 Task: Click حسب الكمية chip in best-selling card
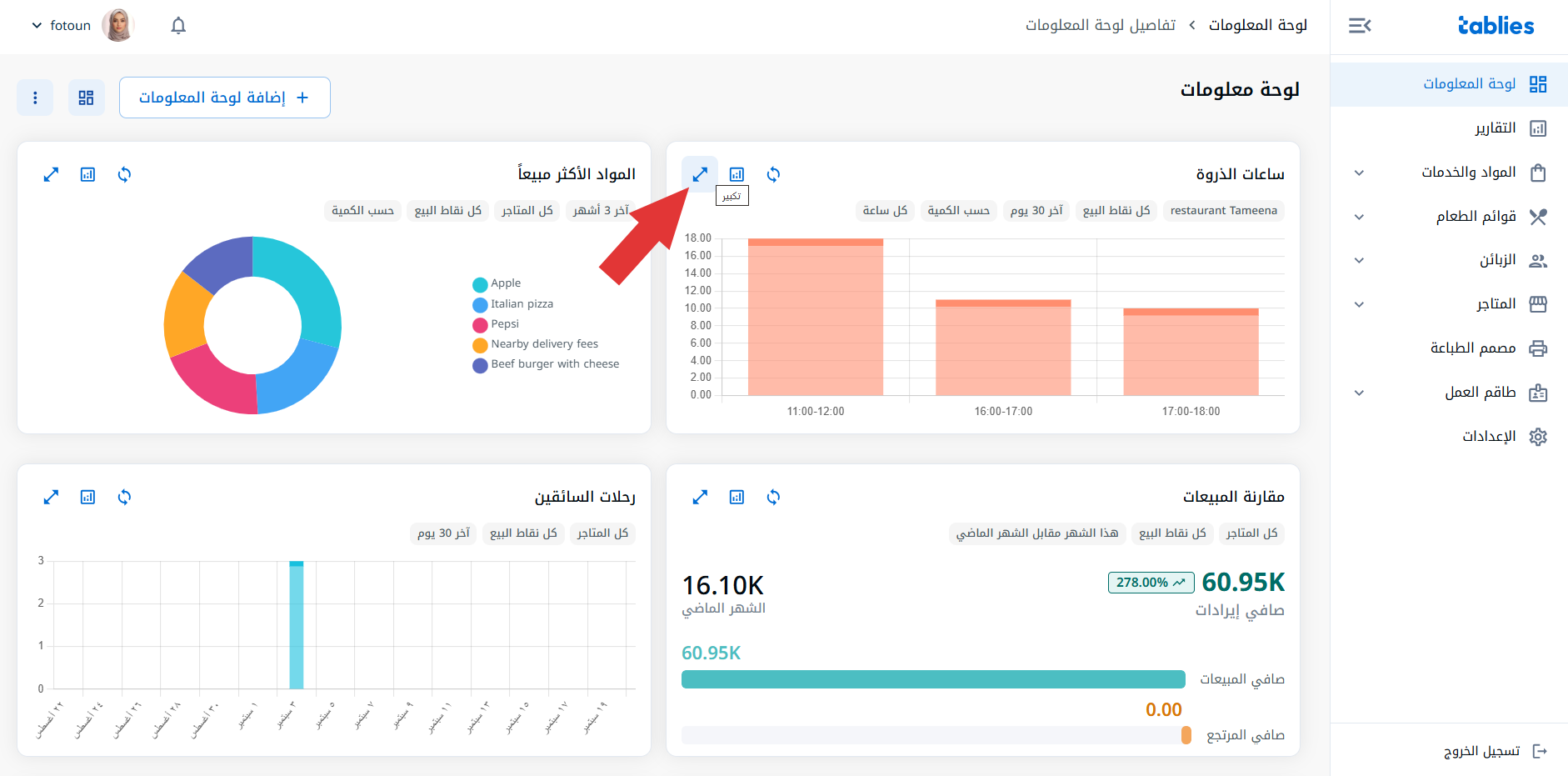click(x=362, y=211)
